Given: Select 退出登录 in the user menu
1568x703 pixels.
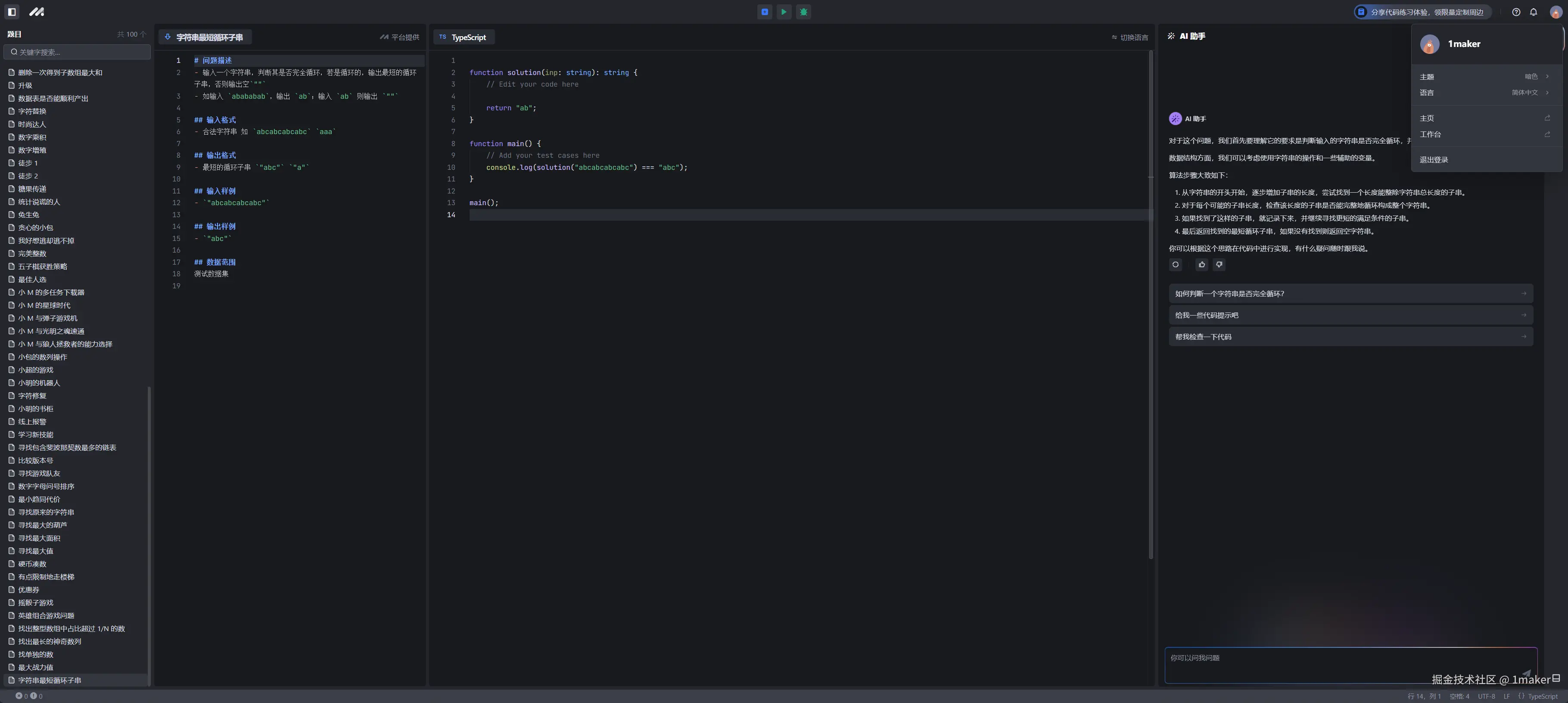Looking at the screenshot, I should [1434, 159].
